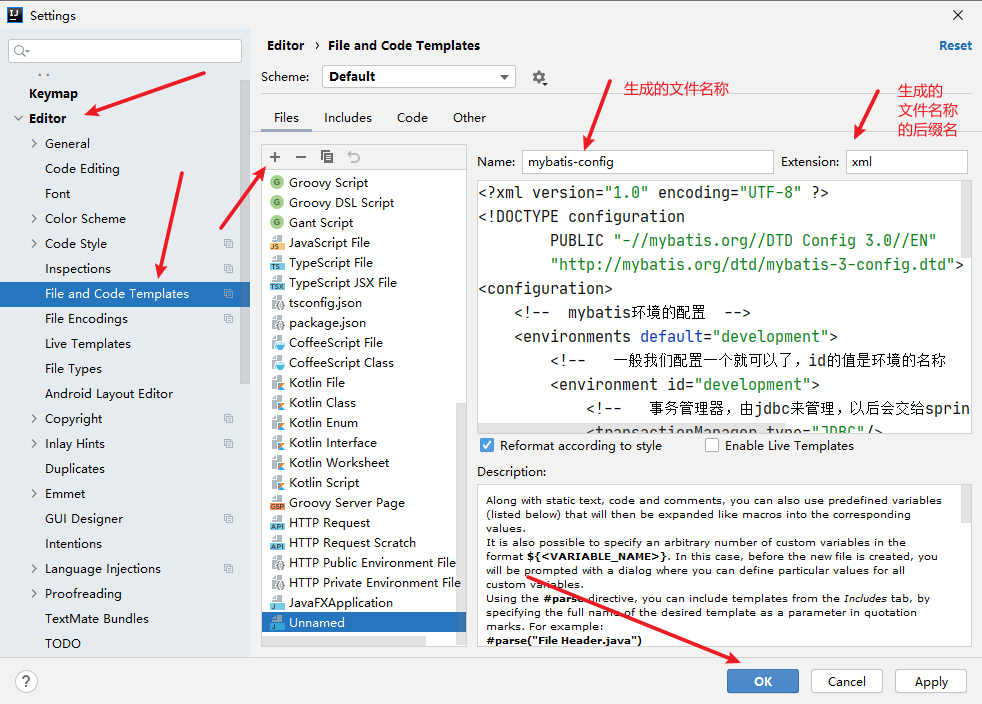Uncheck Reformat according to style

click(487, 445)
